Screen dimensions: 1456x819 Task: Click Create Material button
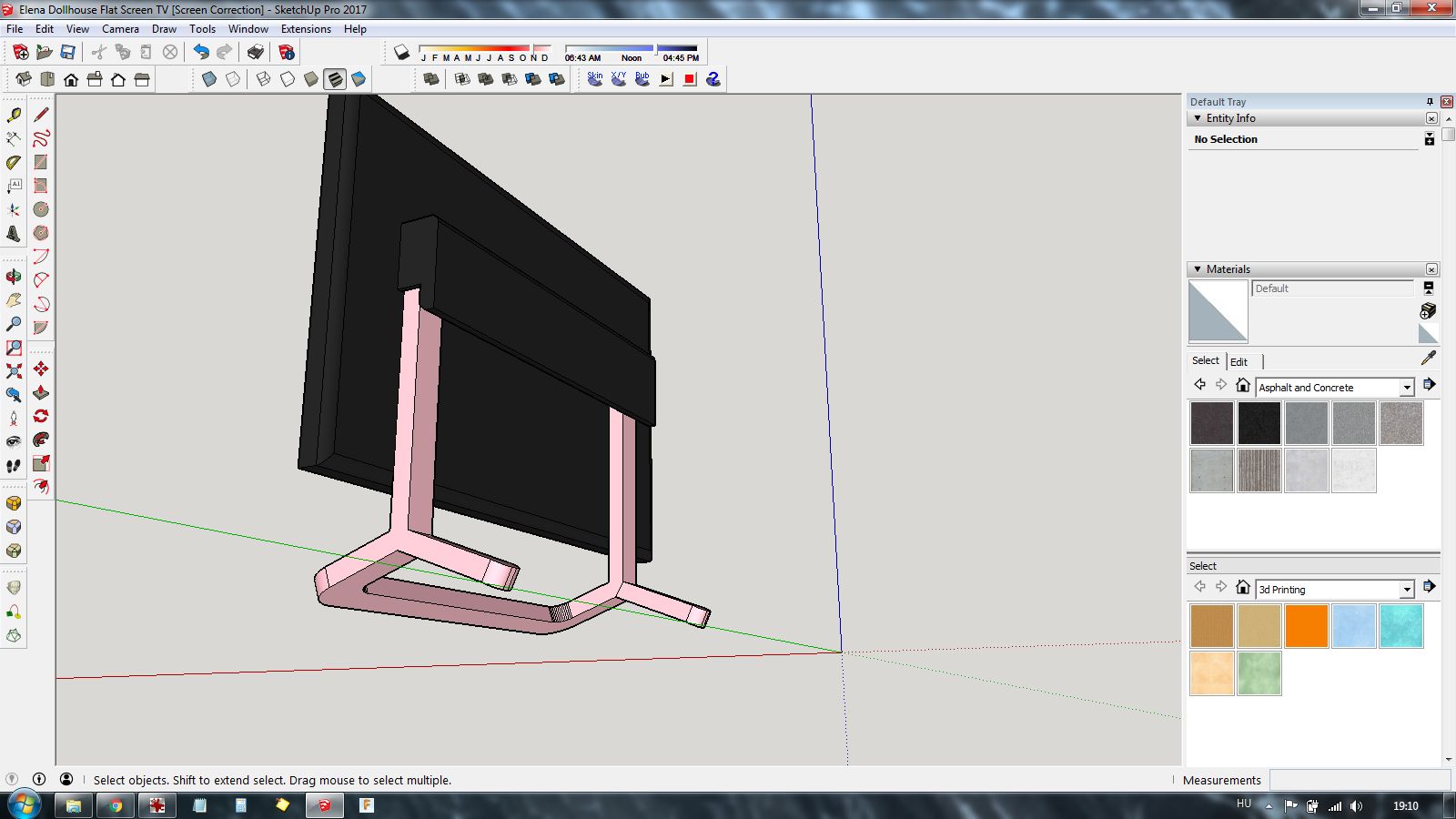pos(1428,311)
